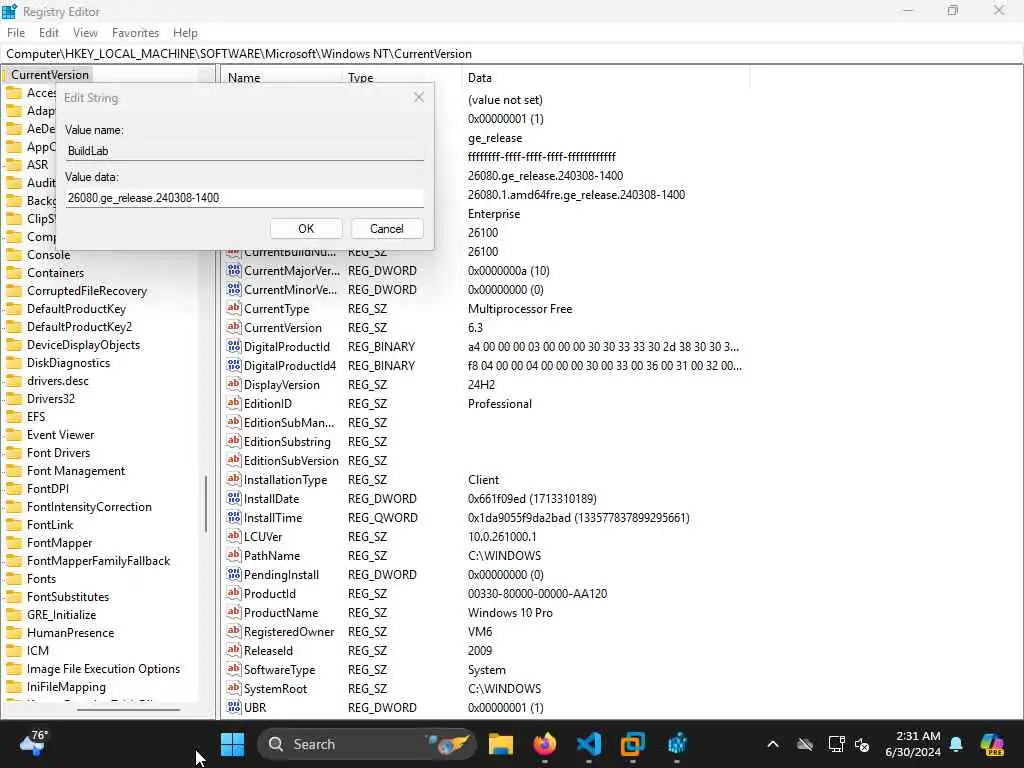Select the DeviceDisplayObjects folder icon
Image resolution: width=1024 pixels, height=768 pixels.
pyautogui.click(x=14, y=345)
